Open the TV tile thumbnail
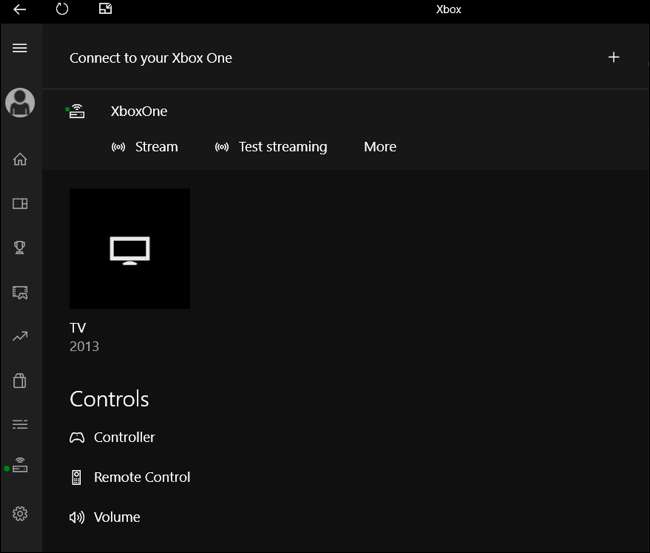650x553 pixels. (x=129, y=248)
